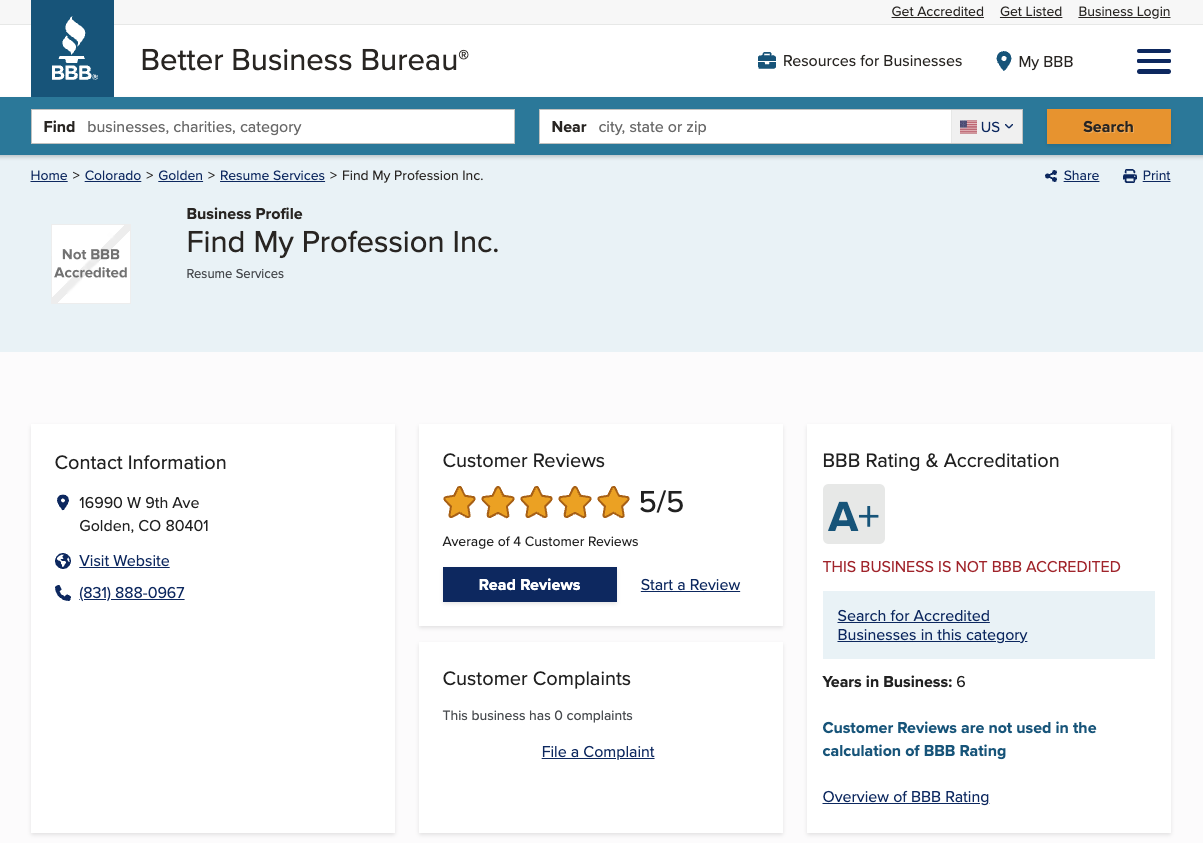Click 'Years in Business: 6' text
This screenshot has height=843, width=1203.
tap(894, 682)
